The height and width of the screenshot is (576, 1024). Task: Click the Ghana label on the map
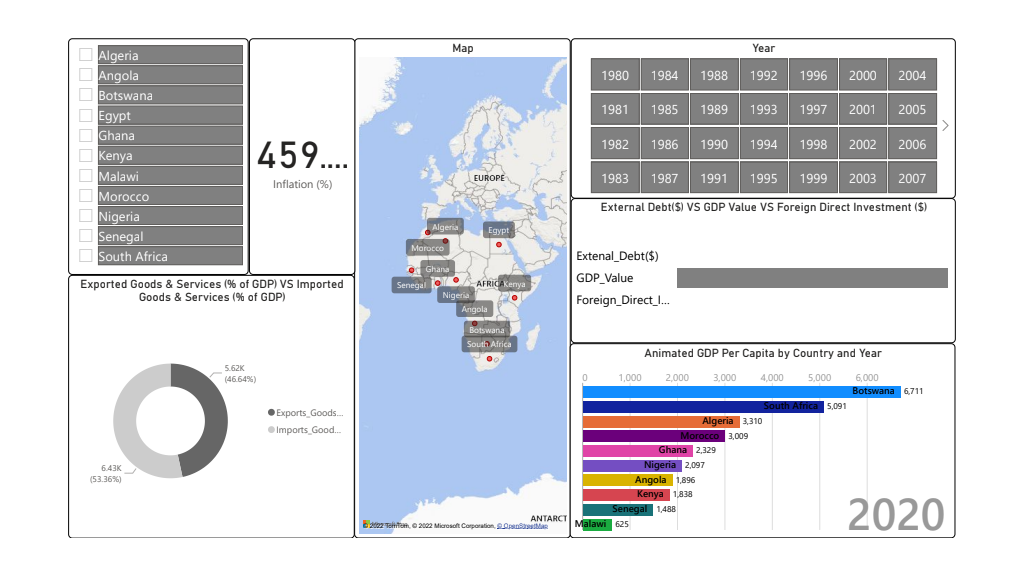click(x=438, y=269)
